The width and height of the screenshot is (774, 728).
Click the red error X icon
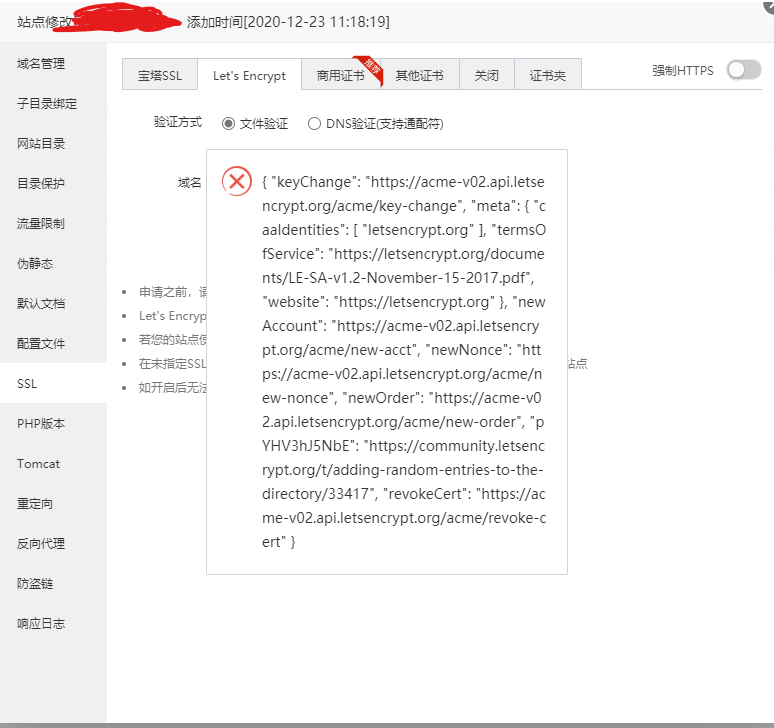pos(237,181)
